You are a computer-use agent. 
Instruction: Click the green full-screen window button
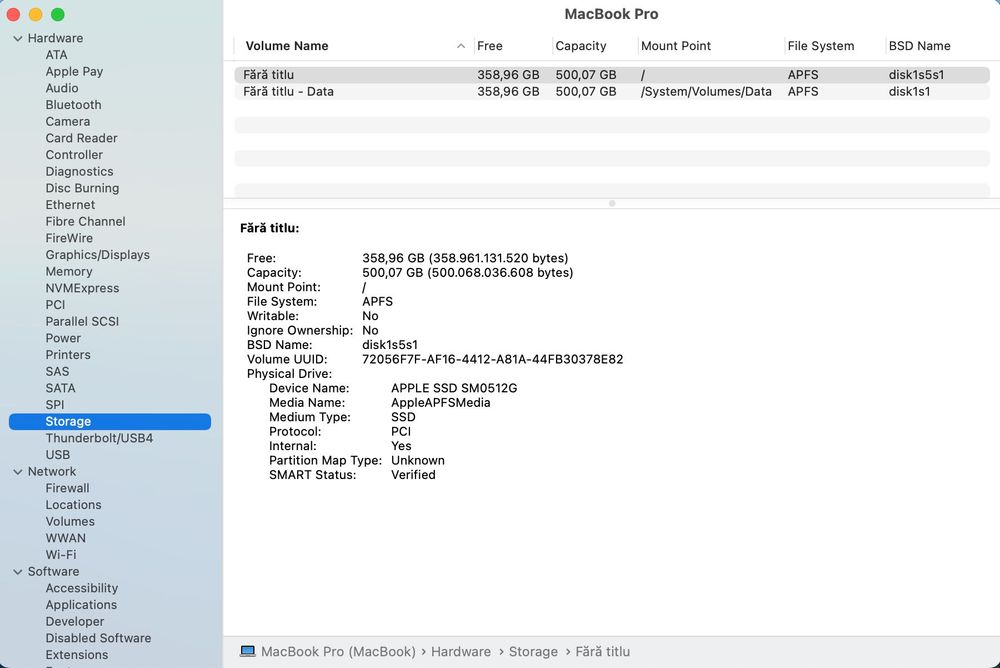click(57, 14)
